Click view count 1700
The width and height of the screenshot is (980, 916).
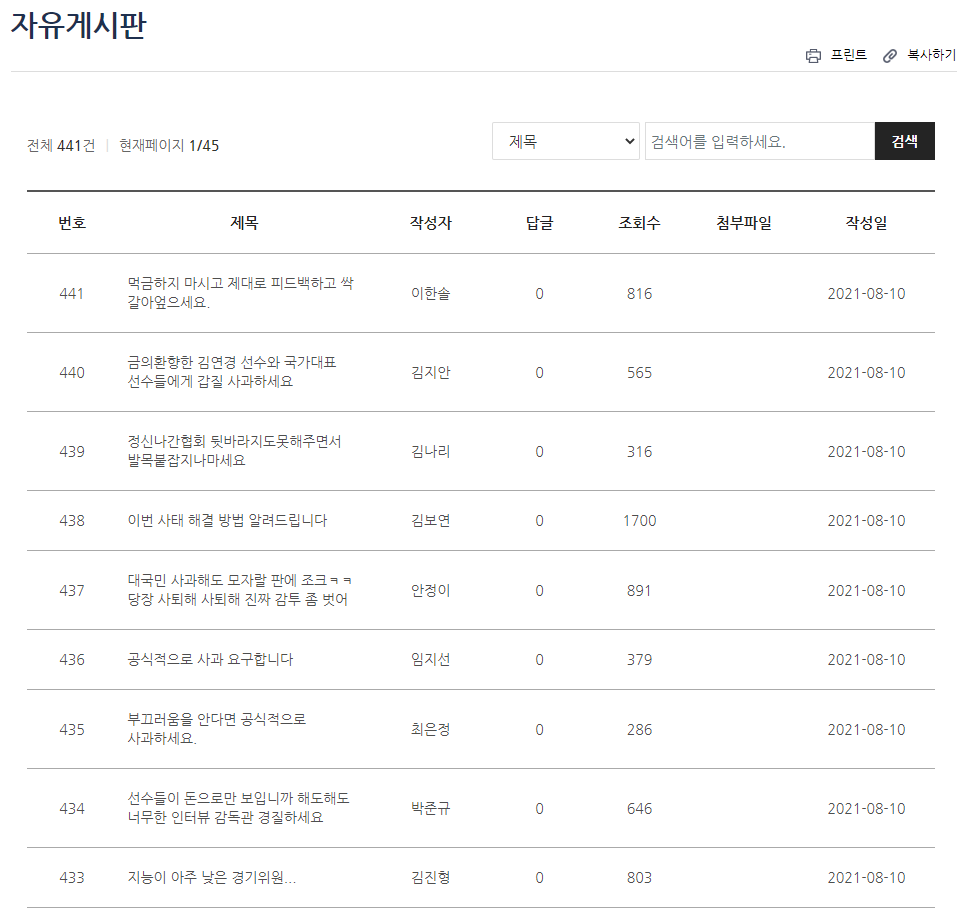[x=639, y=520]
